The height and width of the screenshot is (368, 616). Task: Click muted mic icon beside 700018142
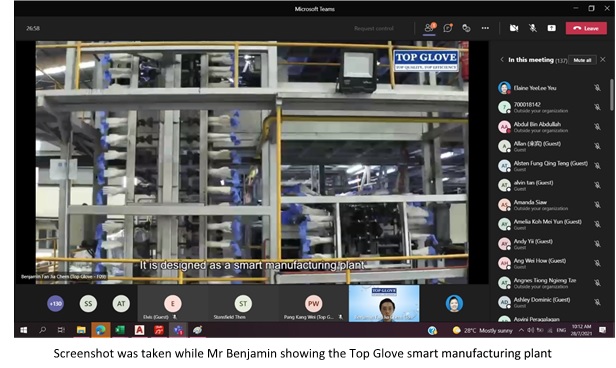click(x=597, y=107)
